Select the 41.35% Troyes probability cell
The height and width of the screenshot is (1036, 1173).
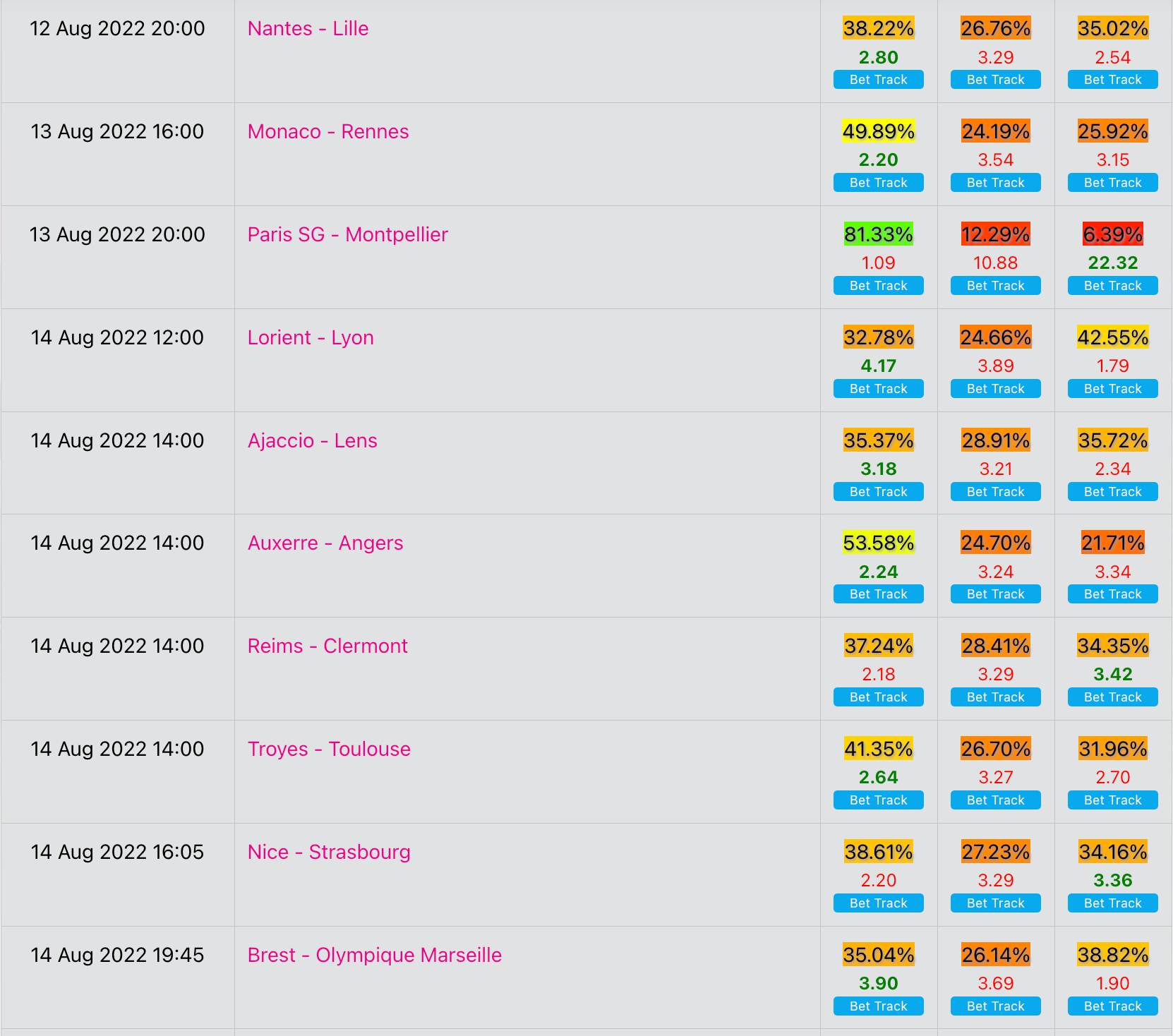coord(879,749)
